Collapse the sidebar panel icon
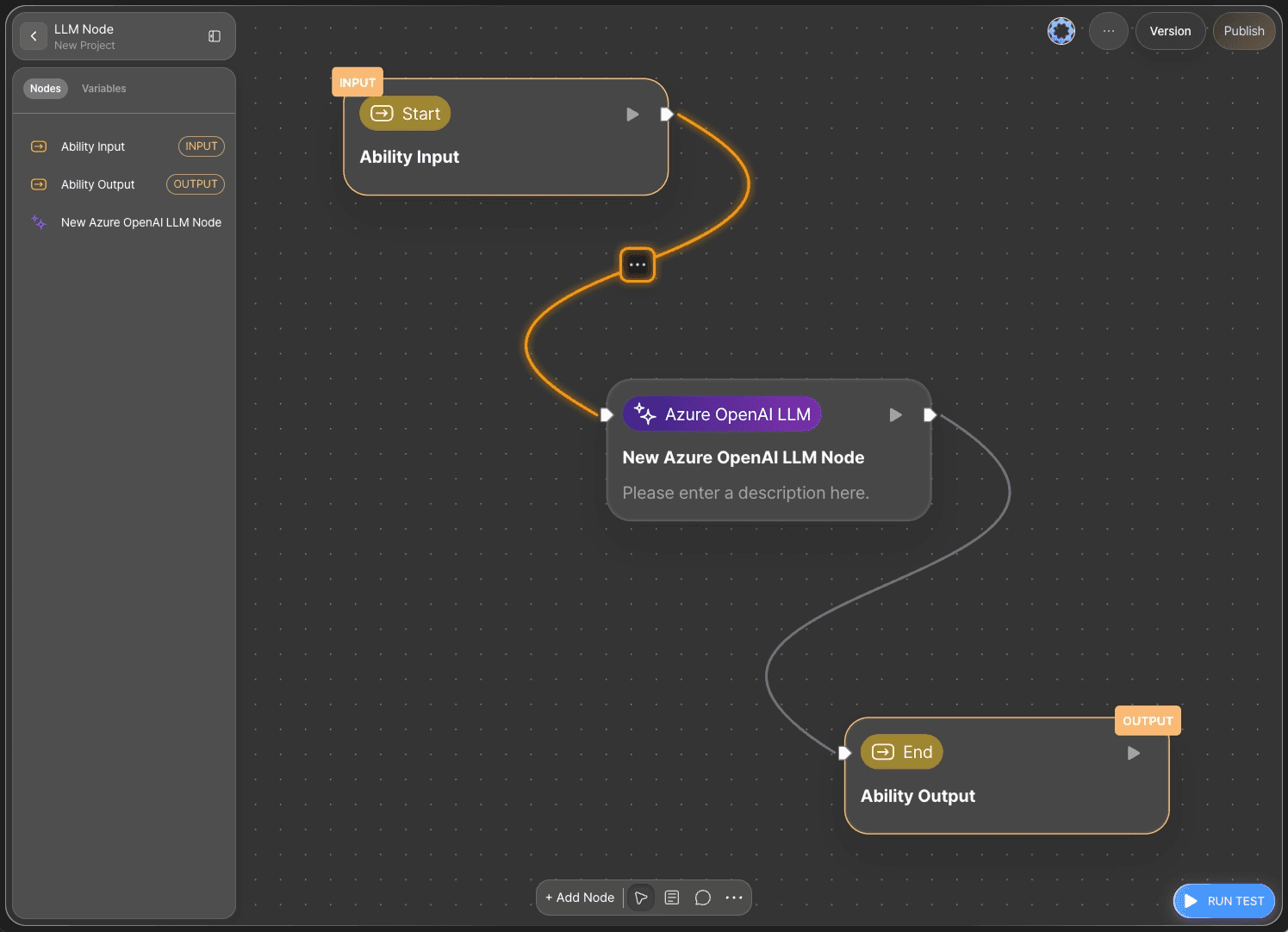The width and height of the screenshot is (1288, 932). click(x=215, y=36)
